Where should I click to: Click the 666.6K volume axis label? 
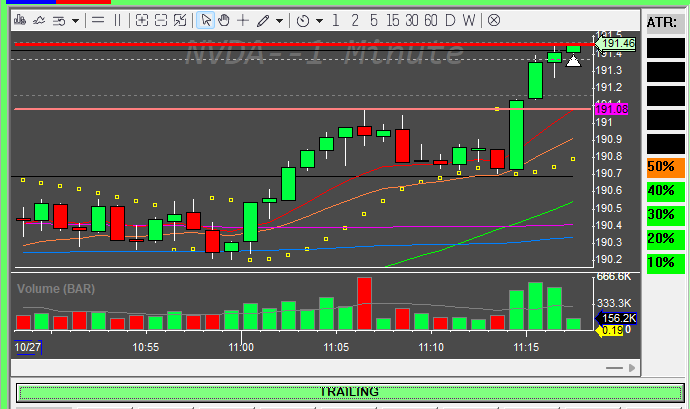pyautogui.click(x=614, y=276)
